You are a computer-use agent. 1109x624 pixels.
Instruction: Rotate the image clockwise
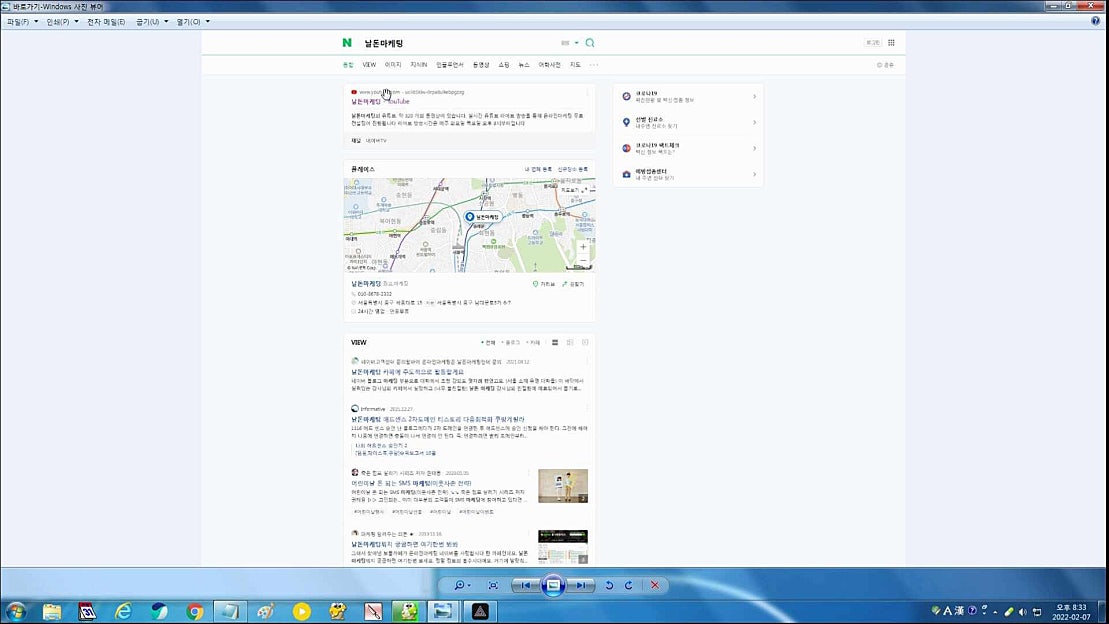628,585
